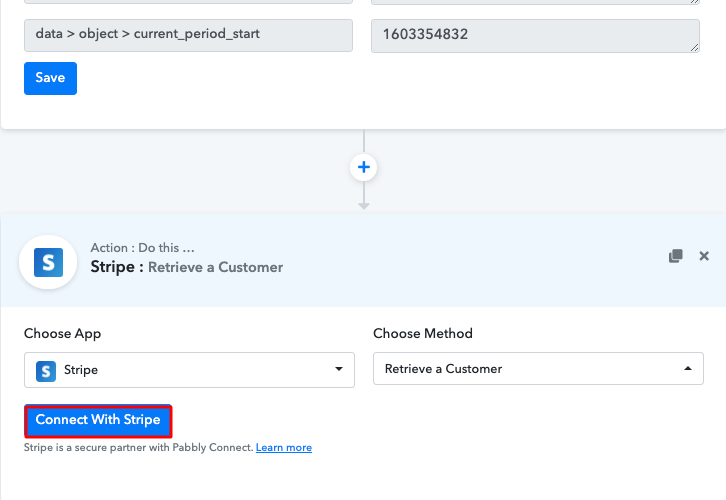Image resolution: width=726 pixels, height=500 pixels.
Task: Click the Choose App label
Action: [x=63, y=334]
